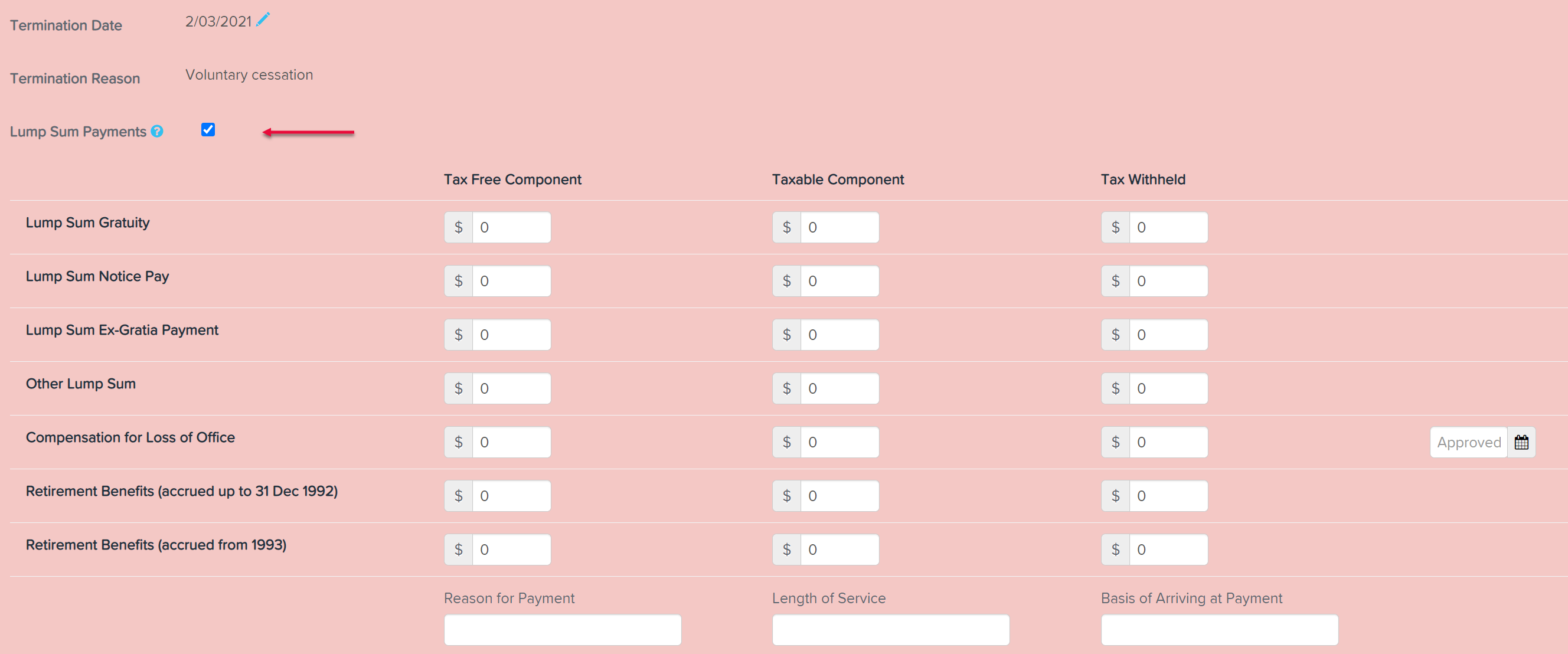Click the Length of Service text box

[890, 630]
